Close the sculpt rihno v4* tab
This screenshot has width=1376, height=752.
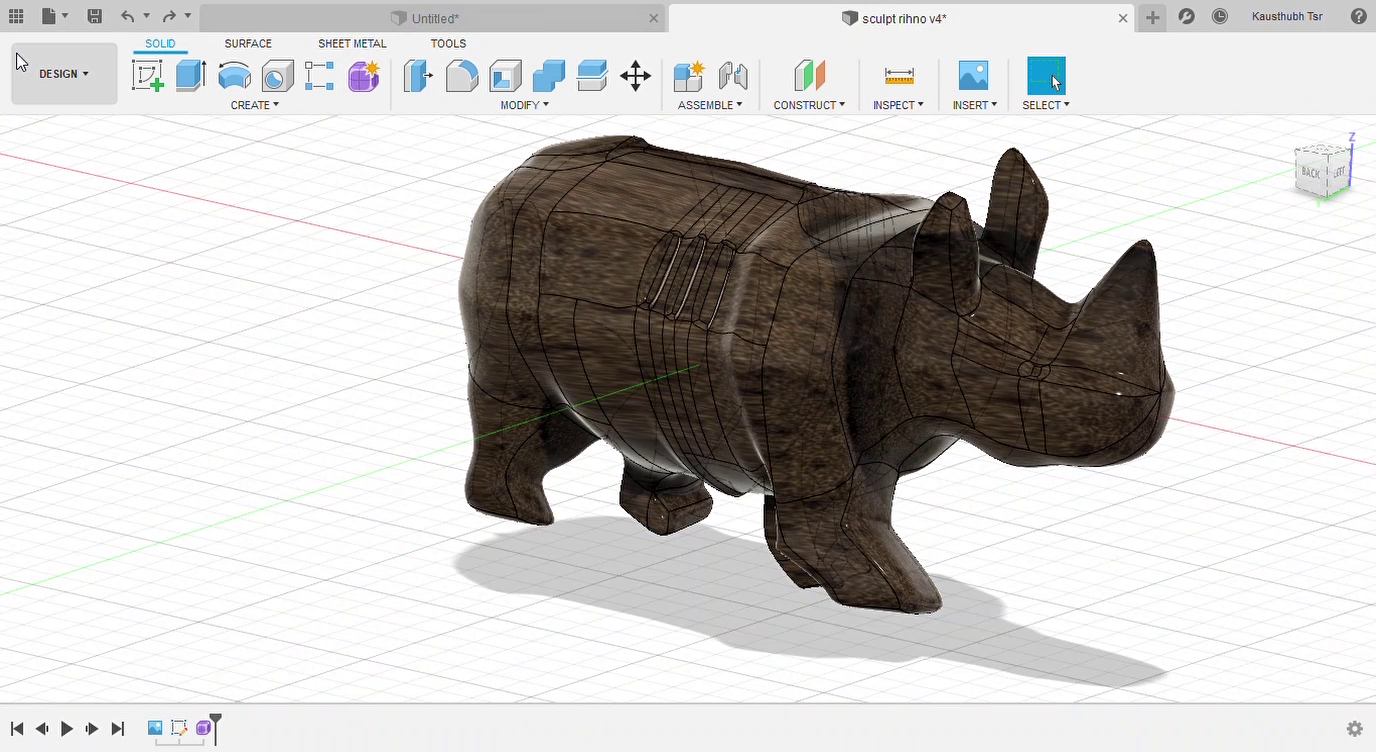1123,18
